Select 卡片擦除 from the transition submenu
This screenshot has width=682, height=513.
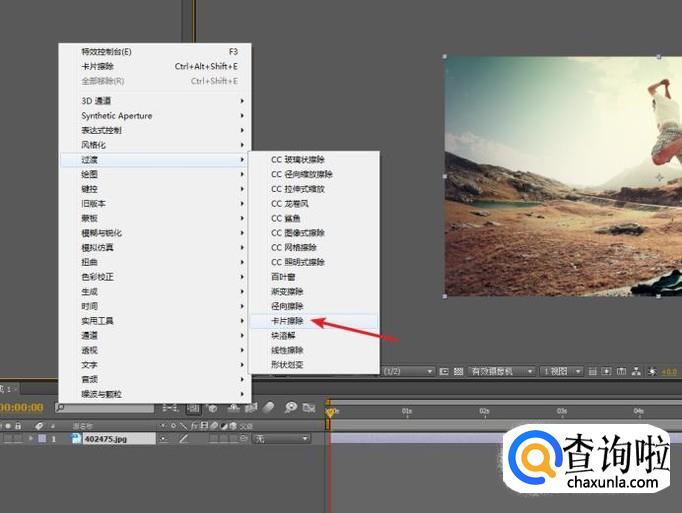click(288, 321)
